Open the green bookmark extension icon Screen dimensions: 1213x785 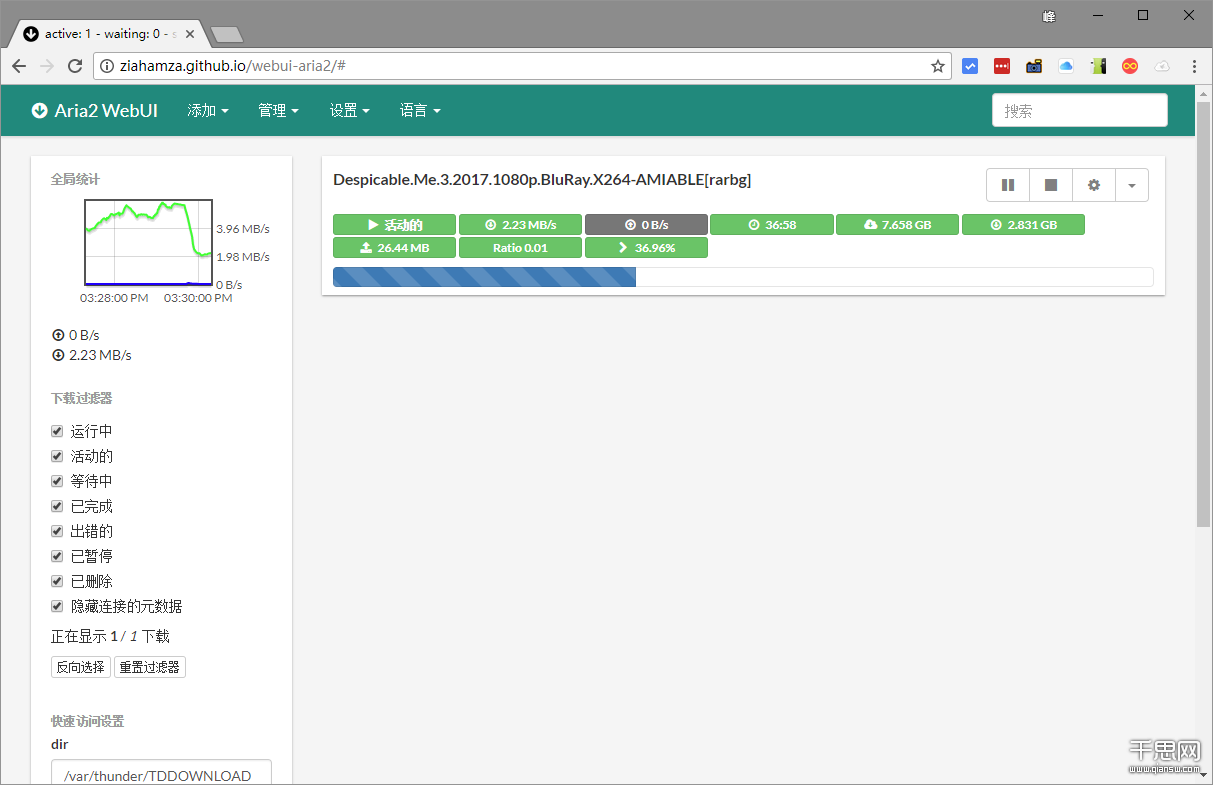(x=1098, y=66)
